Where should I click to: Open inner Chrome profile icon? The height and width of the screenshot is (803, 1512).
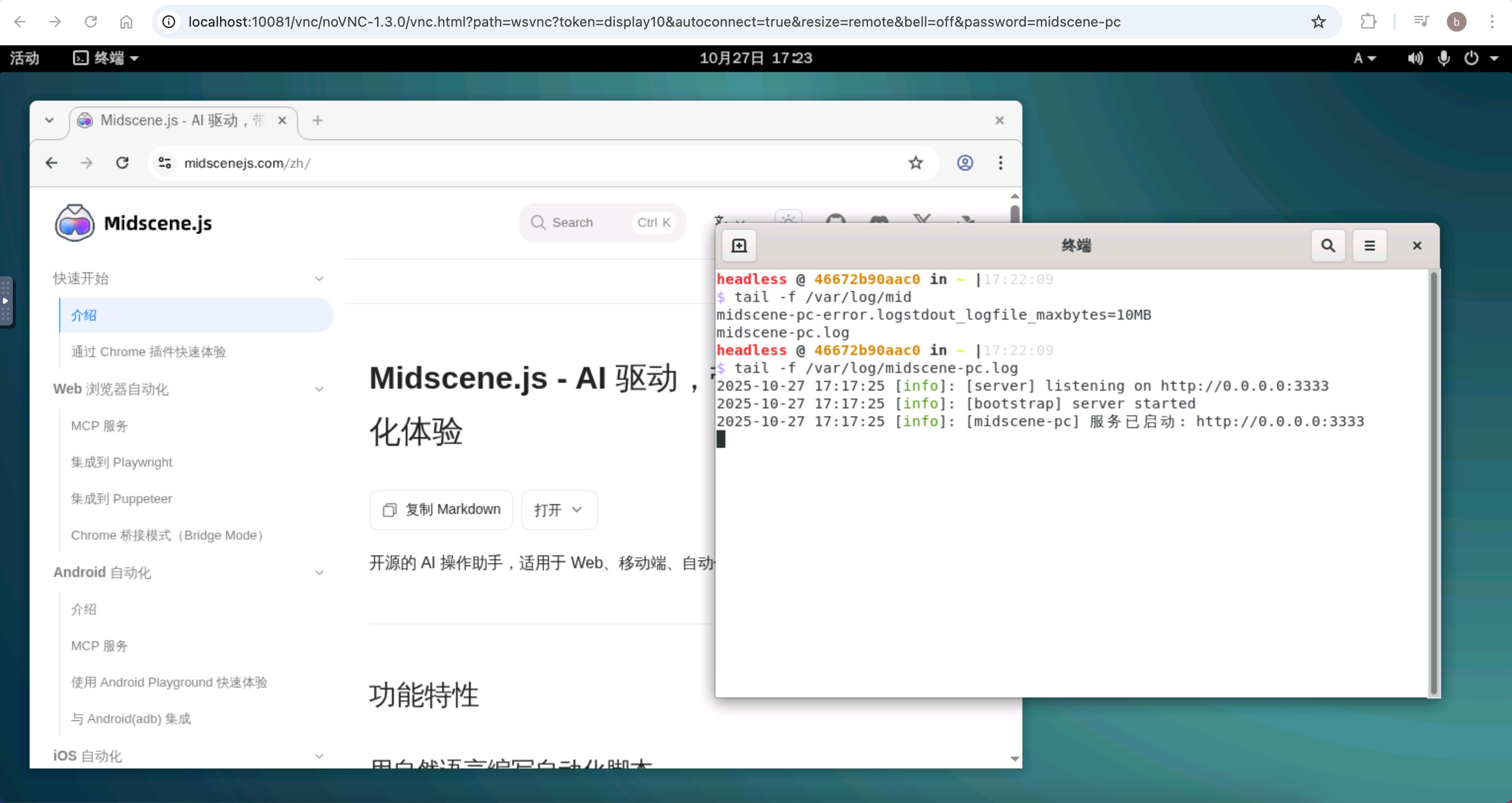point(965,162)
